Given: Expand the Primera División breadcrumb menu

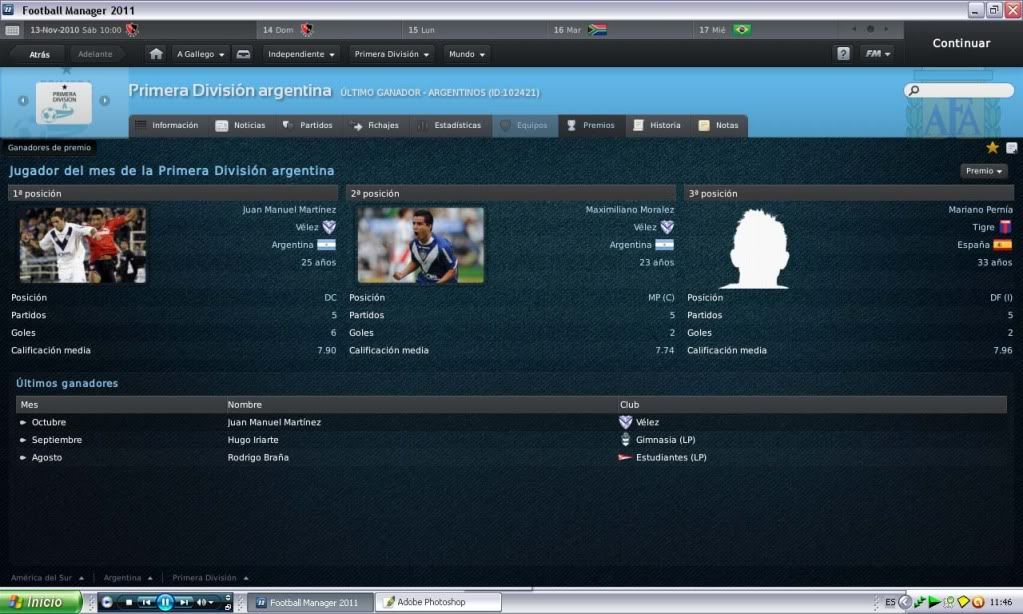Looking at the screenshot, I should tap(210, 578).
